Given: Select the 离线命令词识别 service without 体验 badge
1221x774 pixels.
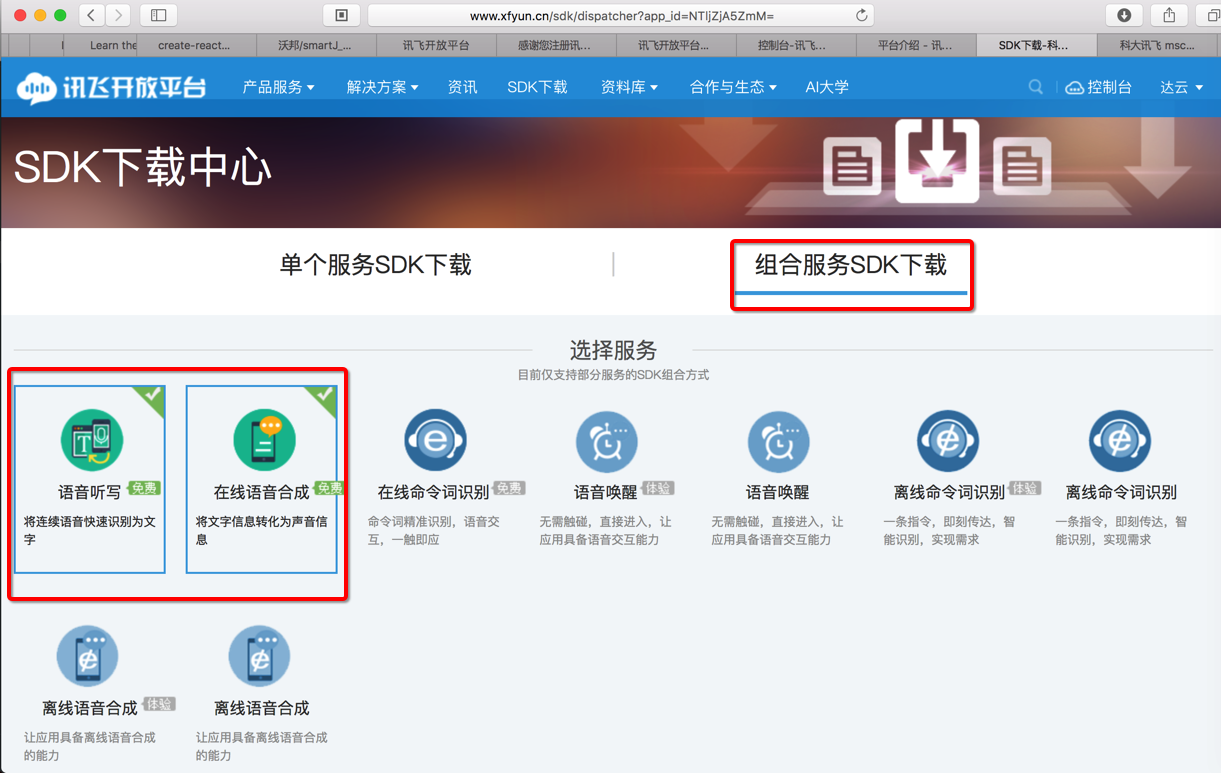Looking at the screenshot, I should click(x=1121, y=478).
